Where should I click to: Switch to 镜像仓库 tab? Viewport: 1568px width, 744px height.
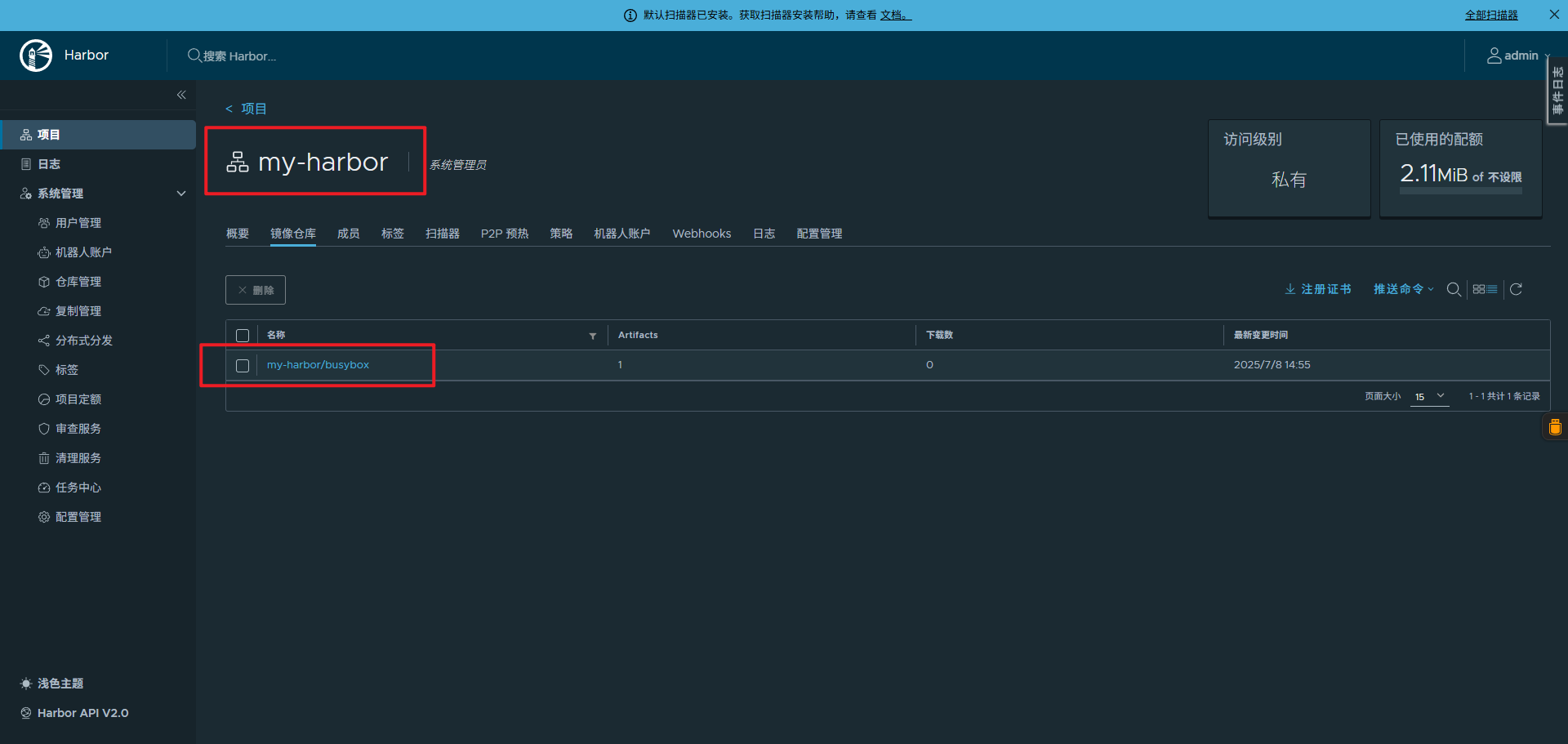coord(293,234)
